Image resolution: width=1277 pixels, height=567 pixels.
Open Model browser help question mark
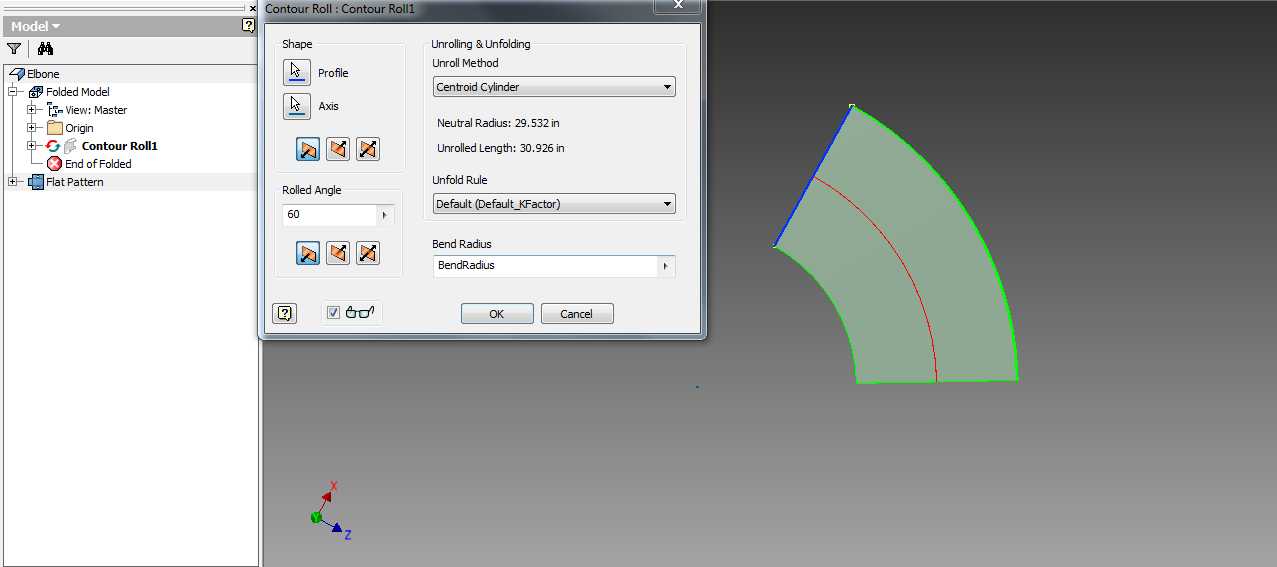point(249,26)
